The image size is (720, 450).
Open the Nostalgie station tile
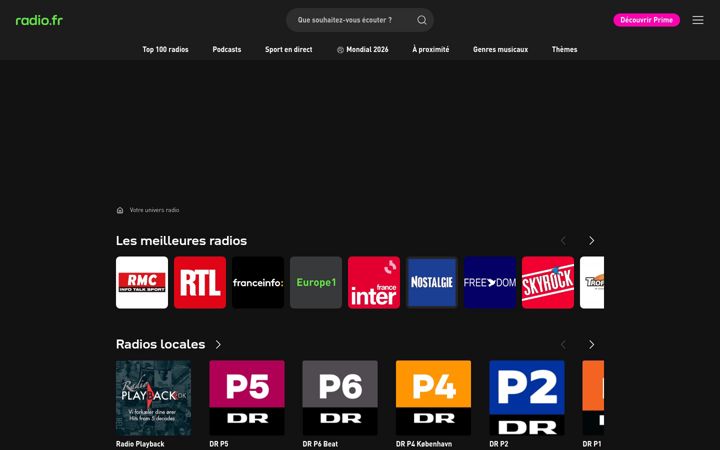(432, 282)
